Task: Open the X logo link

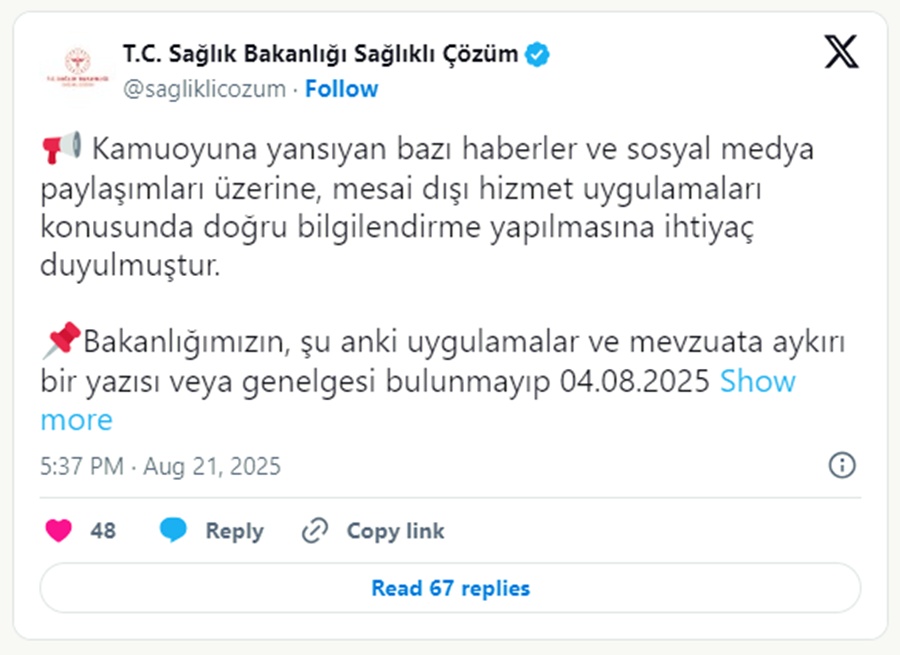Action: pyautogui.click(x=841, y=52)
